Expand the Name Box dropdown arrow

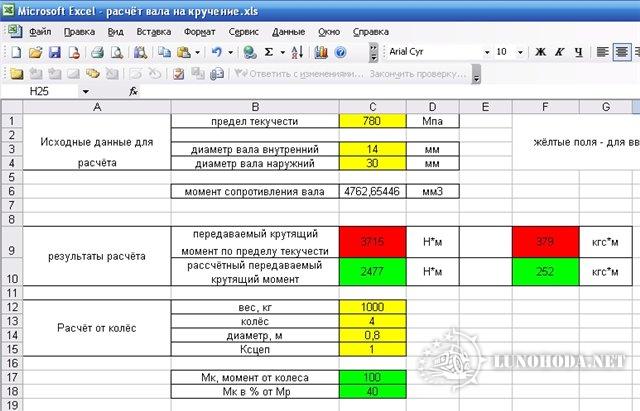84,91
